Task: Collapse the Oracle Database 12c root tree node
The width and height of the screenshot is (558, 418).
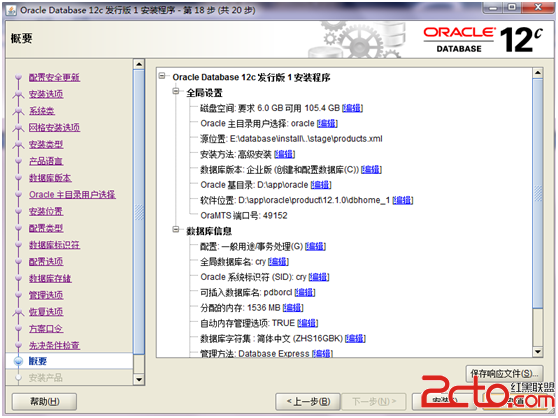Action: point(162,76)
